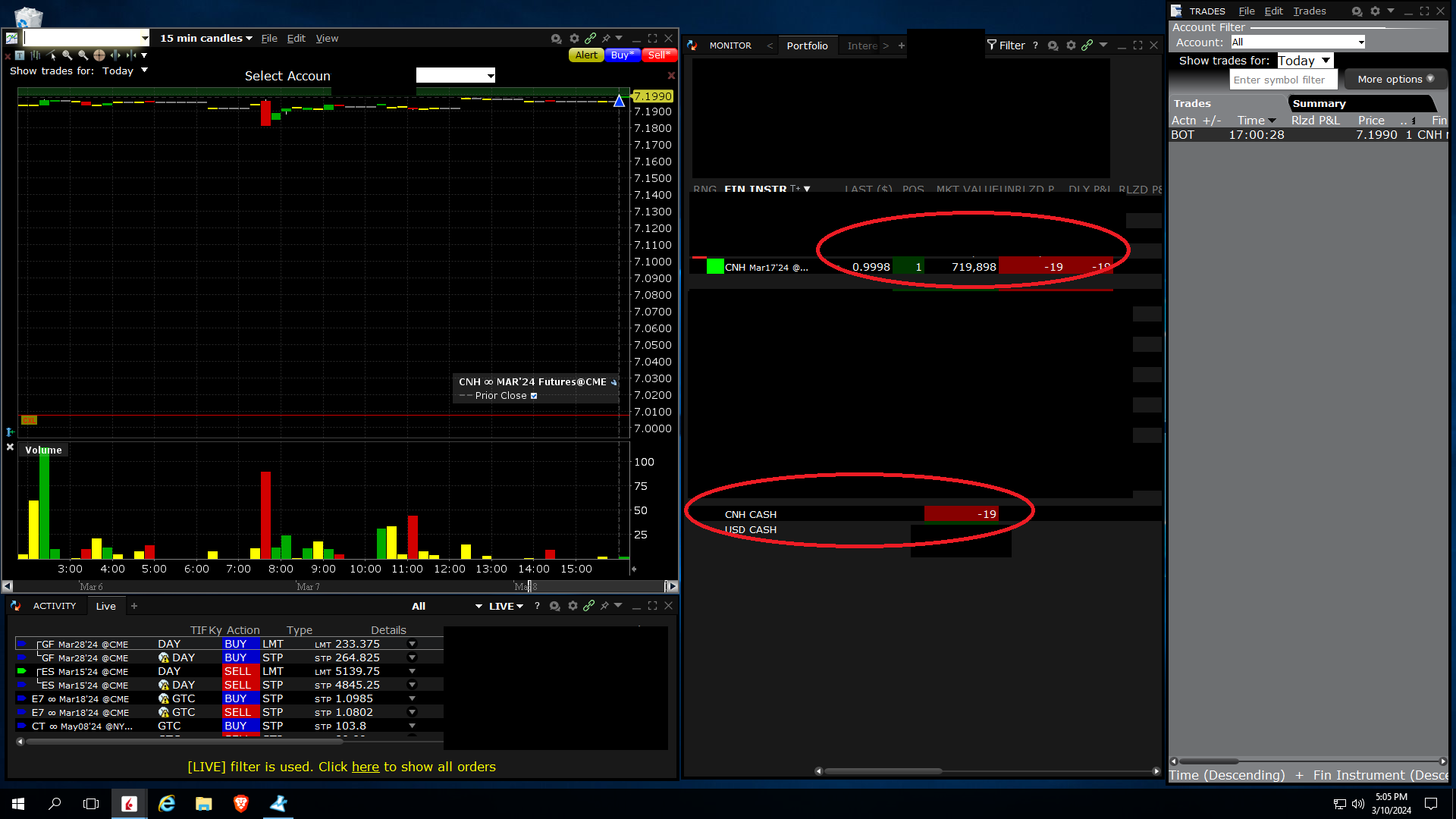Click the trendline cursor tool icon
Screen dimensions: 1456x819
52,55
